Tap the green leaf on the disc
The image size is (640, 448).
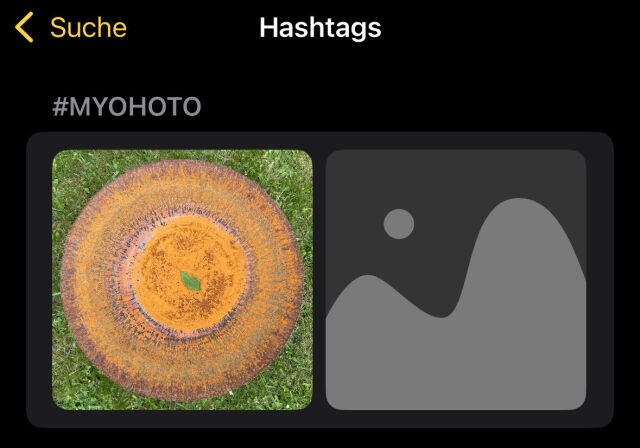(191, 281)
